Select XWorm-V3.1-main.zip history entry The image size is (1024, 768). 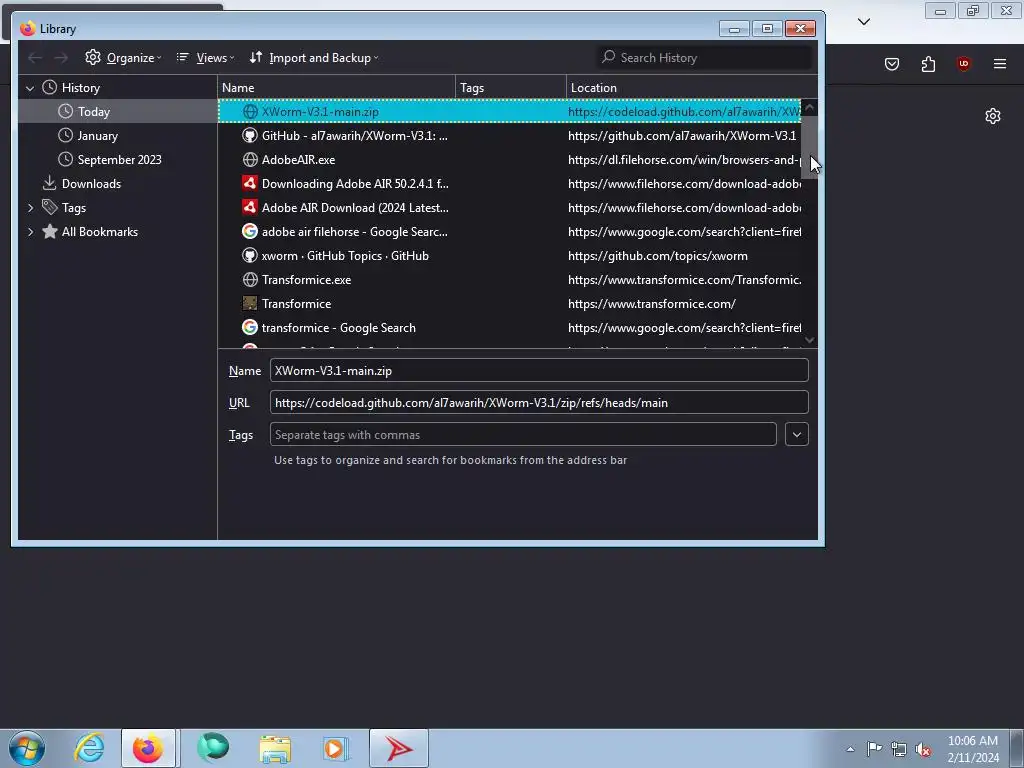(x=509, y=112)
